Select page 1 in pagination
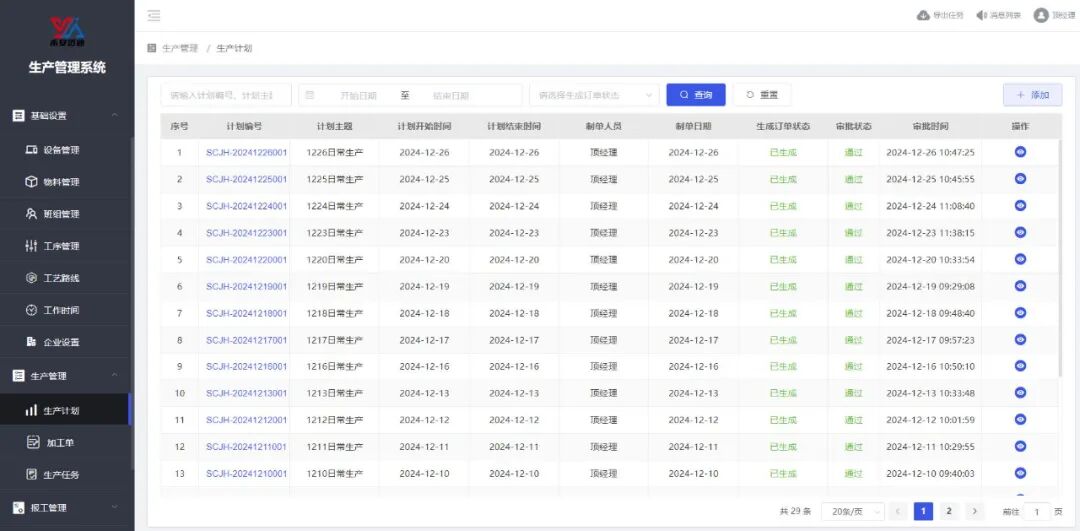 [923, 511]
